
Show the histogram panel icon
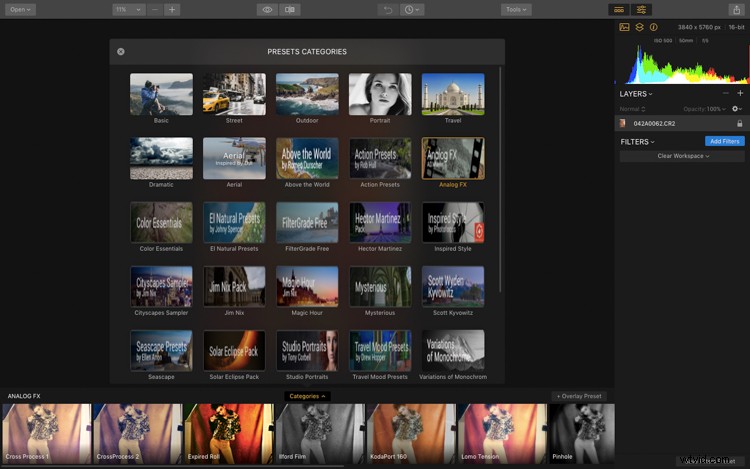pos(624,27)
